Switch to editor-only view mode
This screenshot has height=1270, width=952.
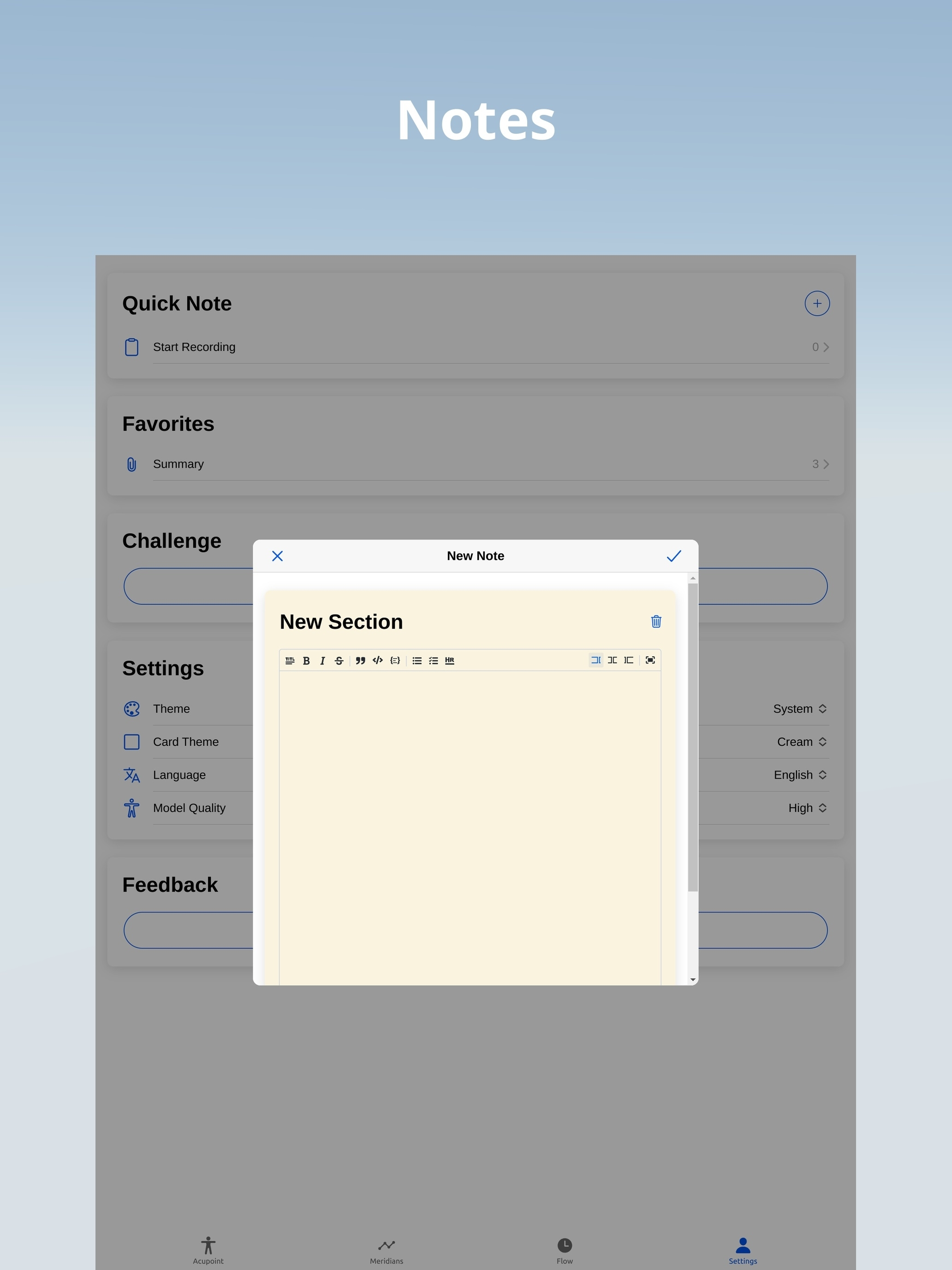click(596, 660)
